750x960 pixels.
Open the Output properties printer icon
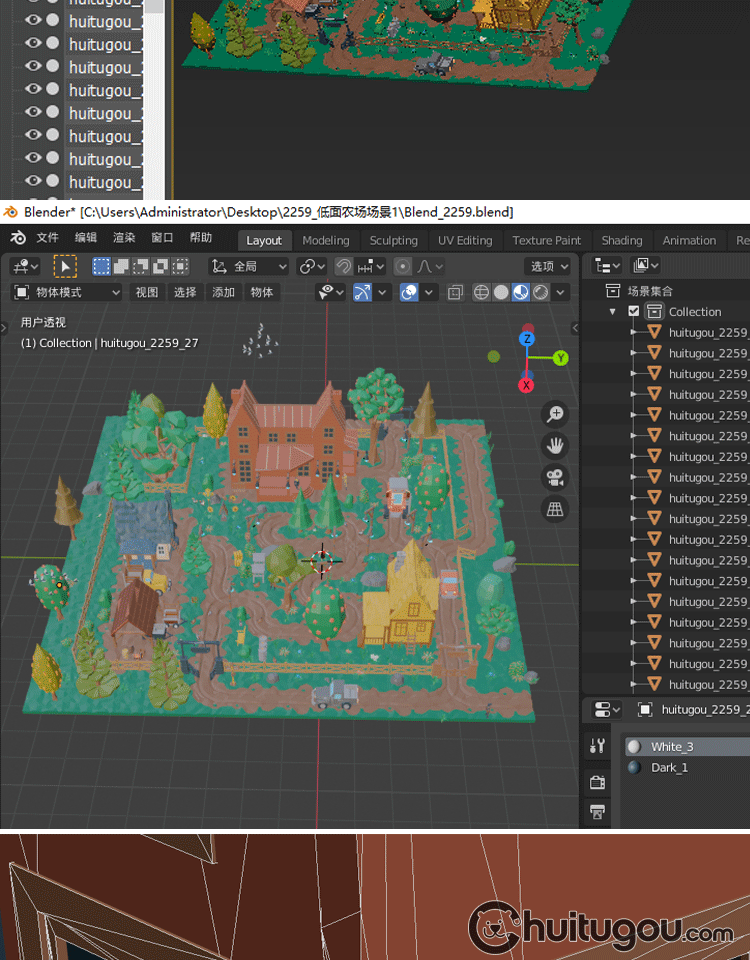[x=598, y=811]
